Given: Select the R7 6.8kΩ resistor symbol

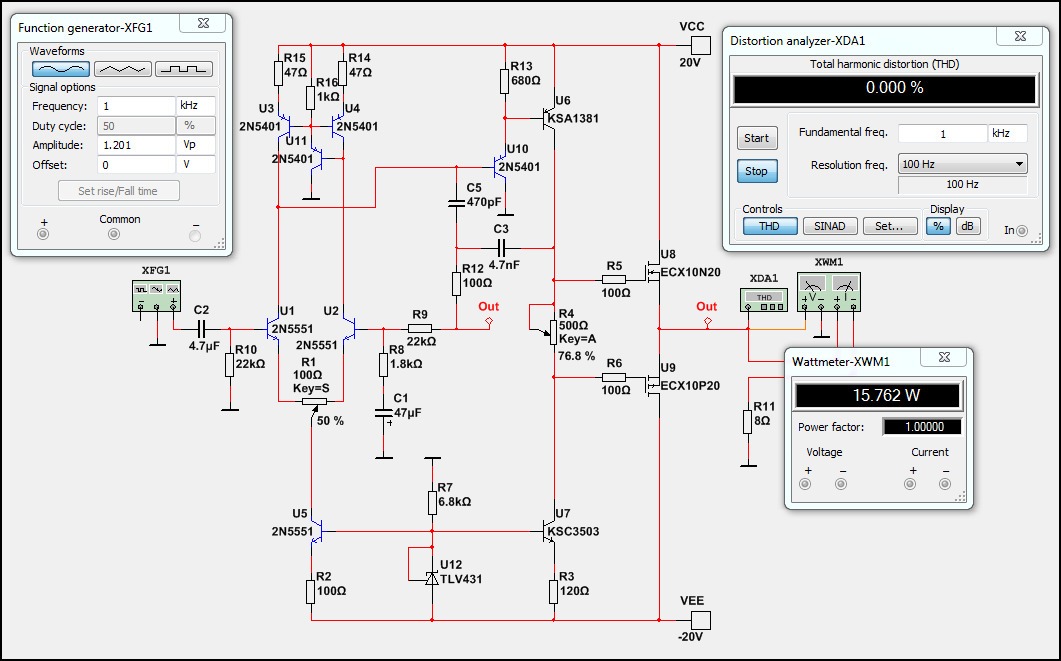Looking at the screenshot, I should [x=432, y=503].
